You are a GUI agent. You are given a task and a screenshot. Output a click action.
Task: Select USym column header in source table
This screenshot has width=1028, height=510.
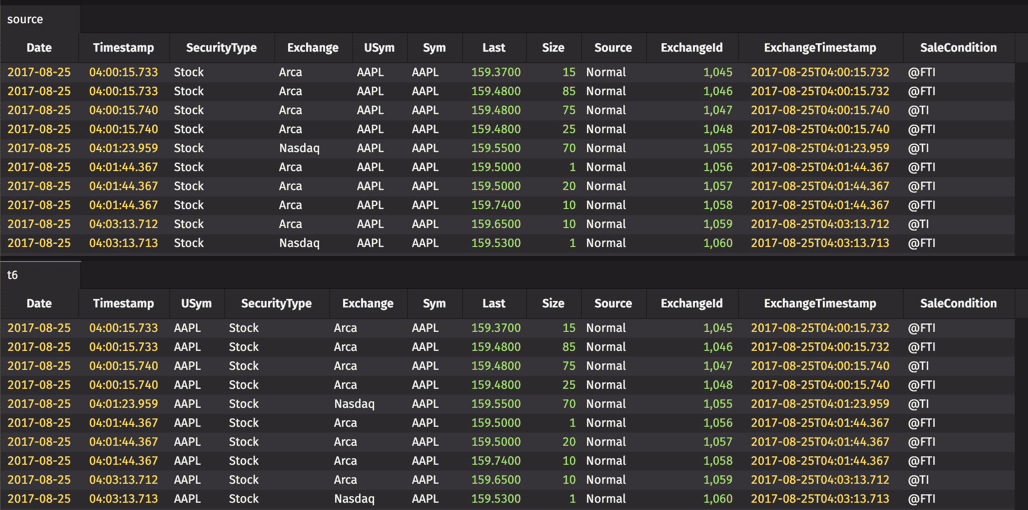(378, 47)
